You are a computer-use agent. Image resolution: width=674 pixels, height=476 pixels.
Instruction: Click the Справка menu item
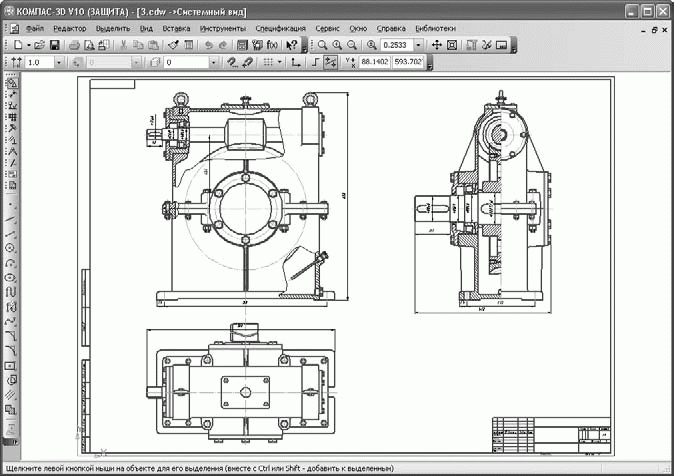[391, 28]
